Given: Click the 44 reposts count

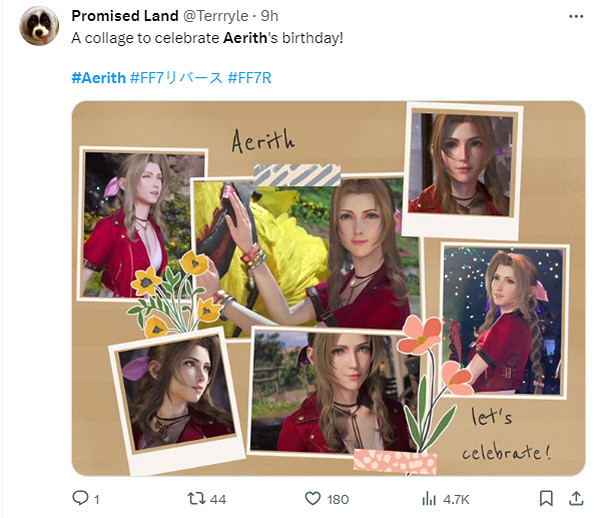Looking at the screenshot, I should [219, 498].
